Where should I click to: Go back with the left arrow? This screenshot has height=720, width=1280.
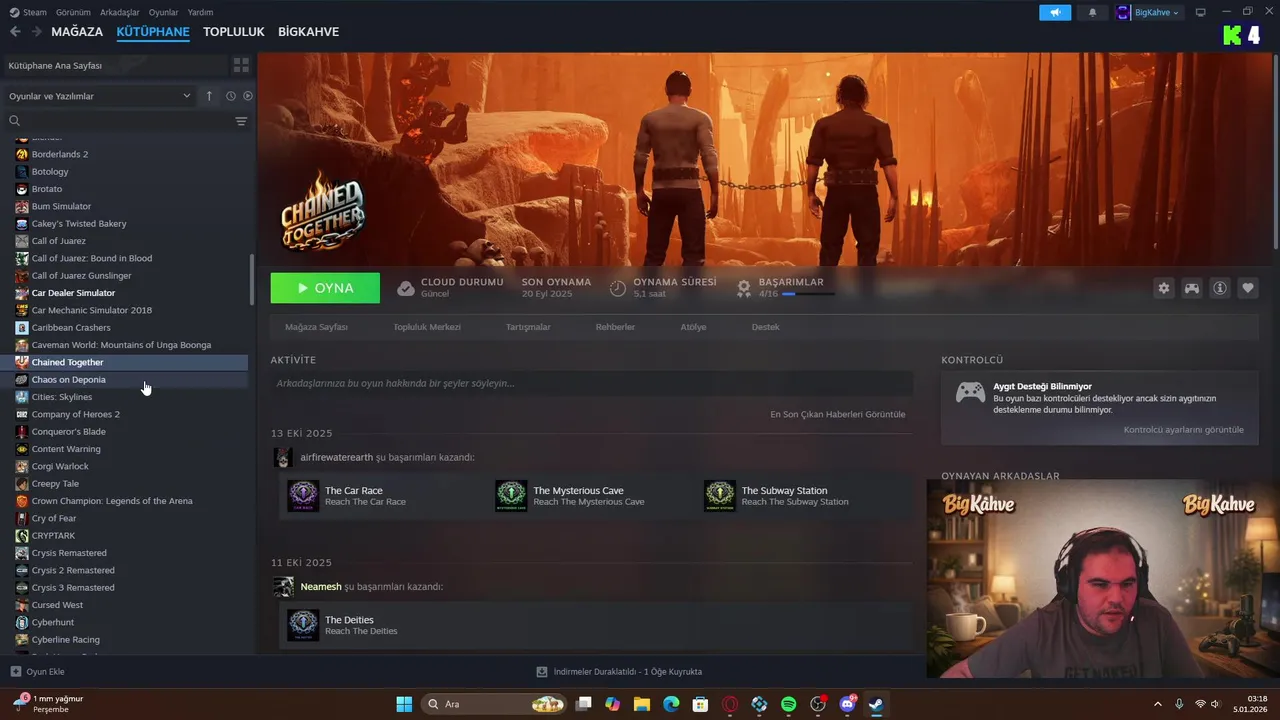point(15,32)
